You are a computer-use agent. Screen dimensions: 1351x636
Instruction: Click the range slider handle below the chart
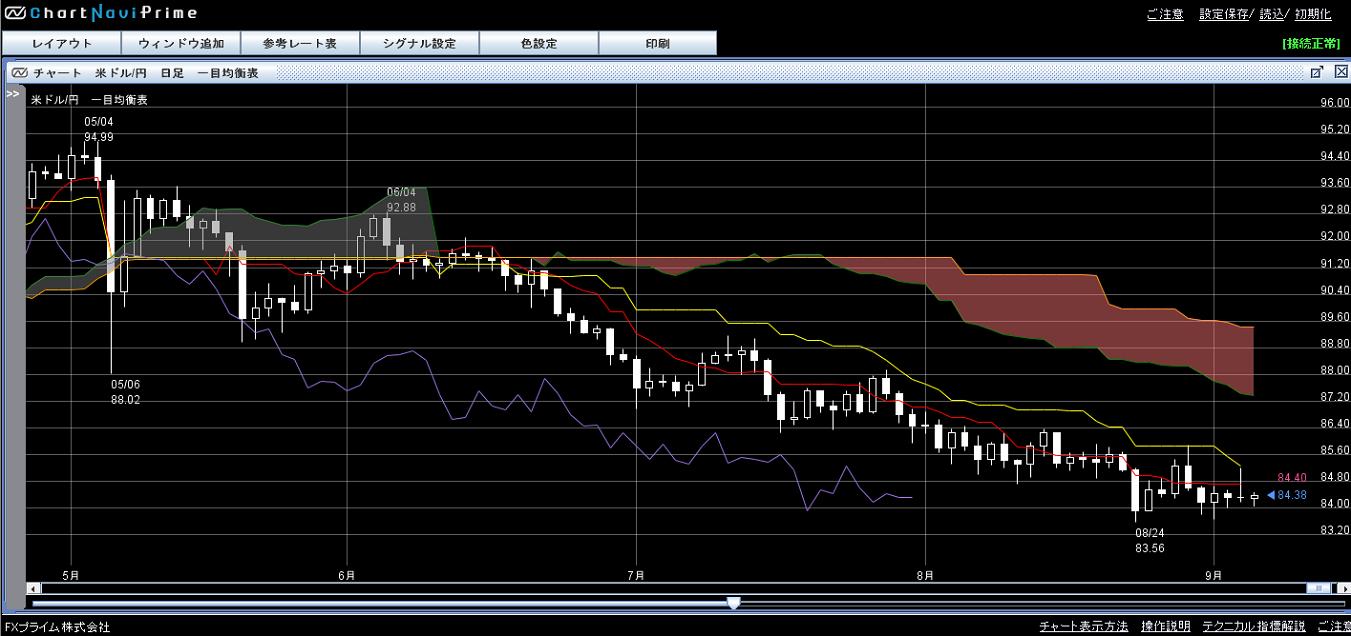point(734,603)
